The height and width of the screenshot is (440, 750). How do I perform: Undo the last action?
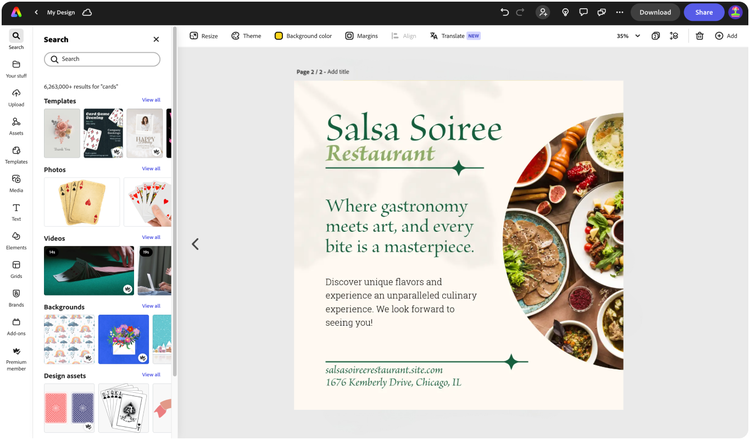pos(504,12)
